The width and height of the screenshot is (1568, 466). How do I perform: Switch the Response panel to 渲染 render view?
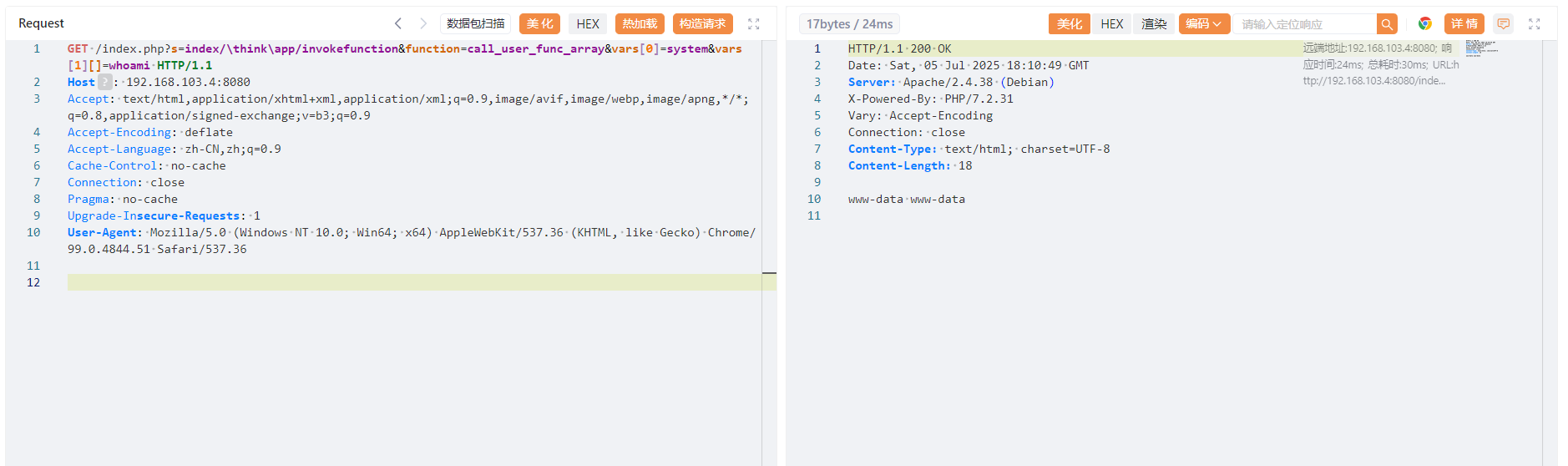[x=1154, y=24]
